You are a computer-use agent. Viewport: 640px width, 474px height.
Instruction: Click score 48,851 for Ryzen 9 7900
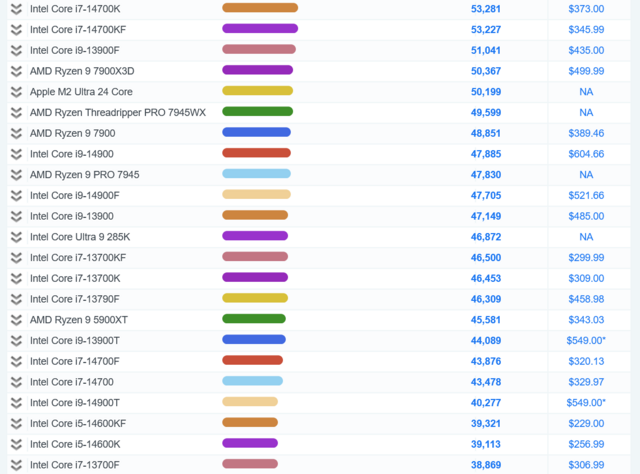[486, 134]
